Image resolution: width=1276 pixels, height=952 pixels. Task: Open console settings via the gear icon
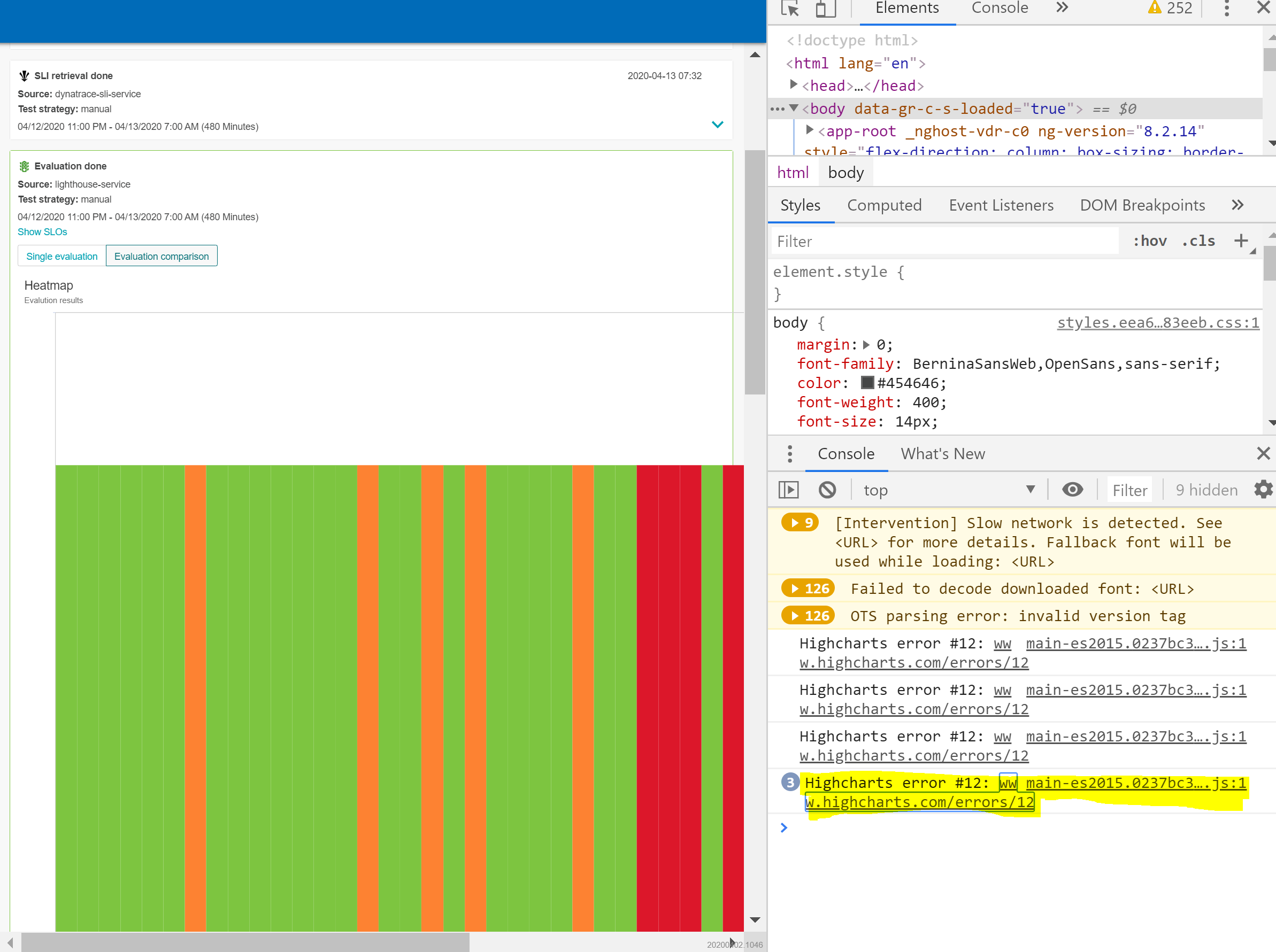(1263, 489)
